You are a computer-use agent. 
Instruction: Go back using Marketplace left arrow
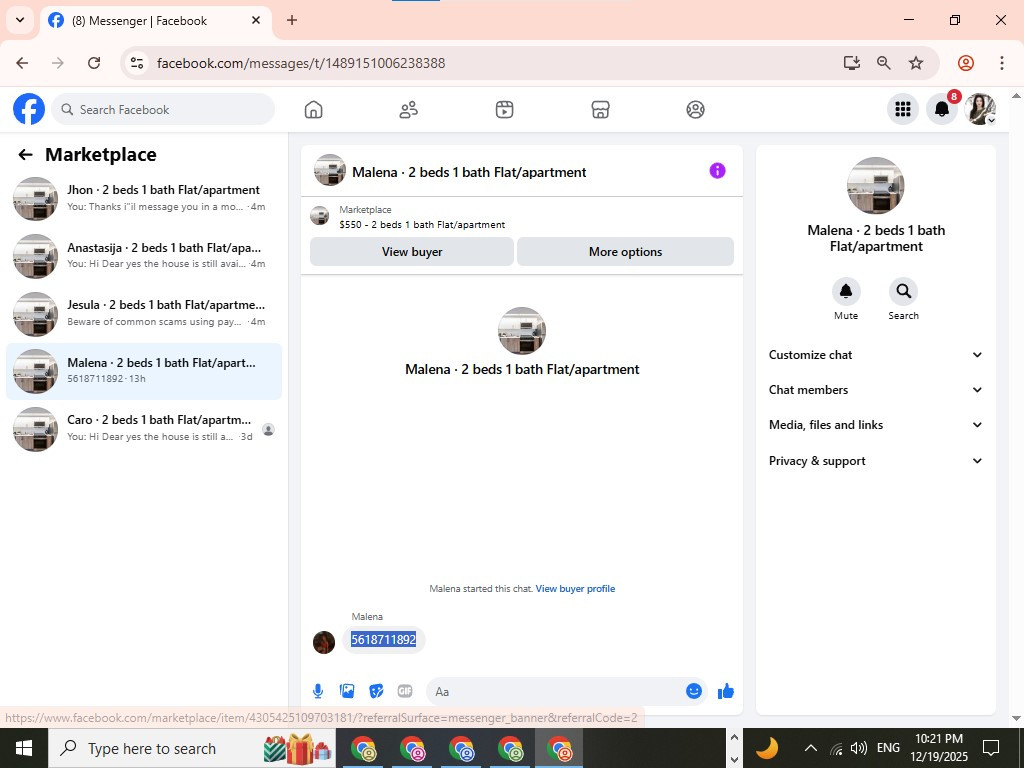[x=25, y=155]
